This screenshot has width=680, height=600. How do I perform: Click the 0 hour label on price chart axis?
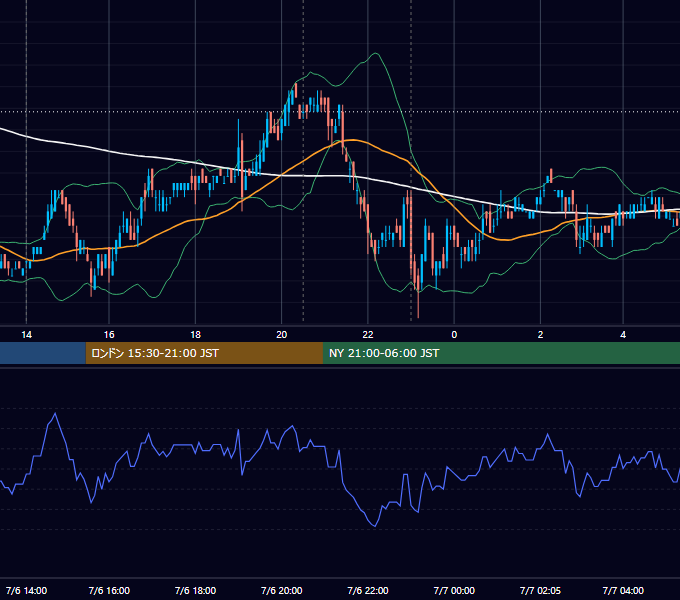click(454, 335)
